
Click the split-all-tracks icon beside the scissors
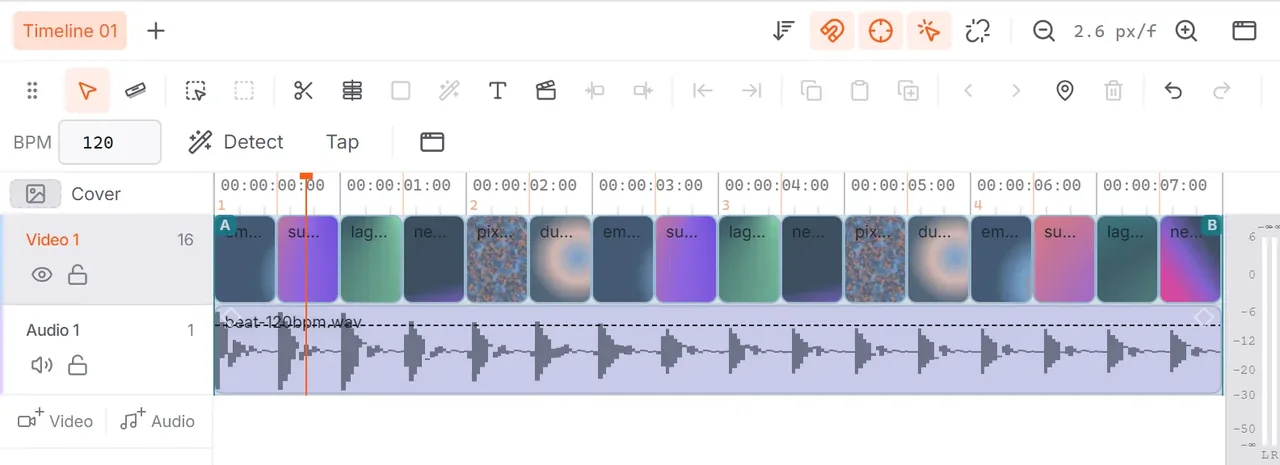point(352,91)
